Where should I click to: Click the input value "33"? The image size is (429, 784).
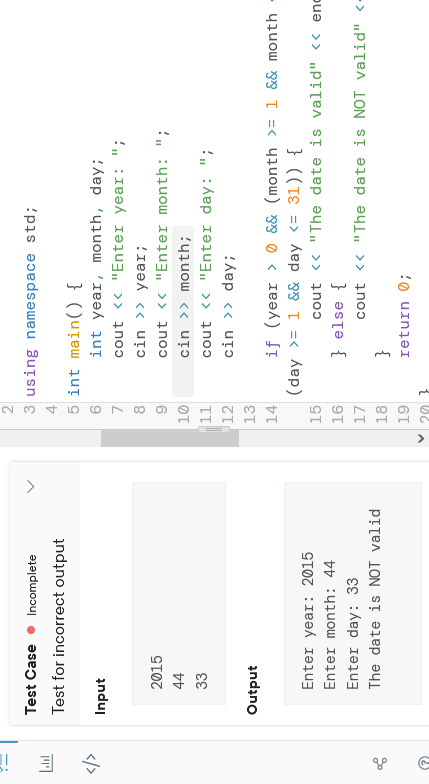[201, 682]
